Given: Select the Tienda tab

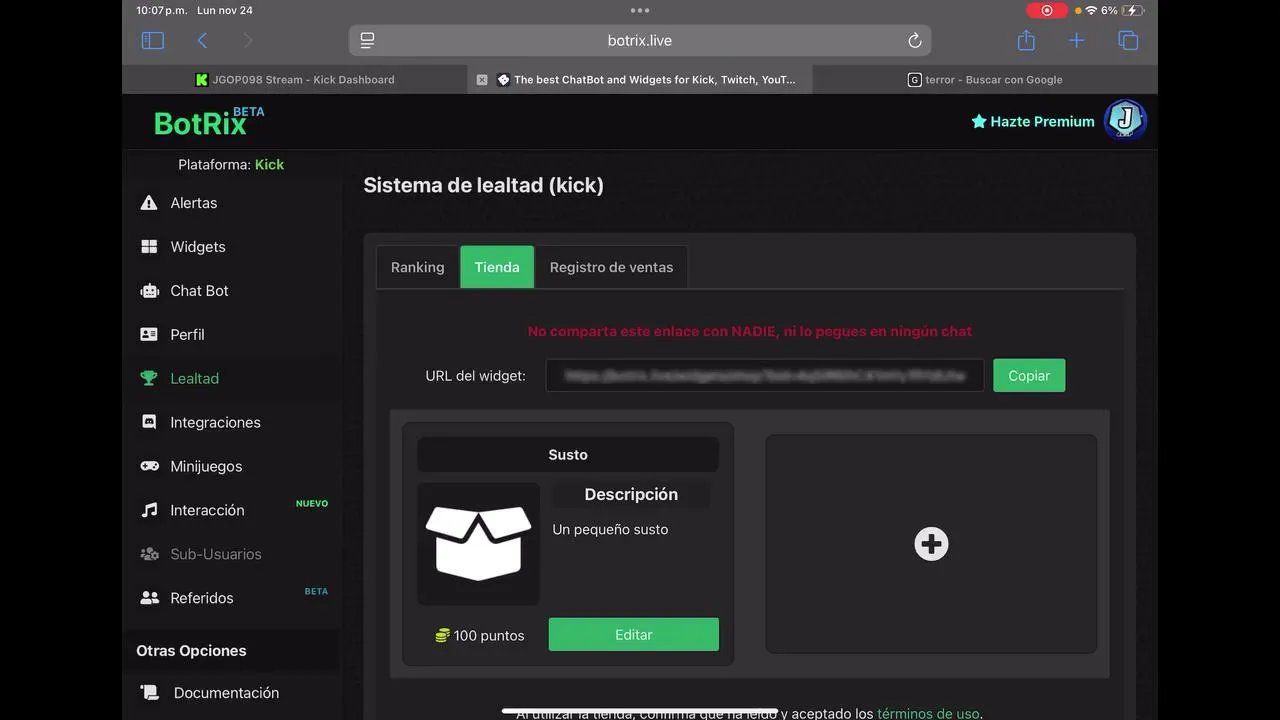Looking at the screenshot, I should [x=497, y=267].
